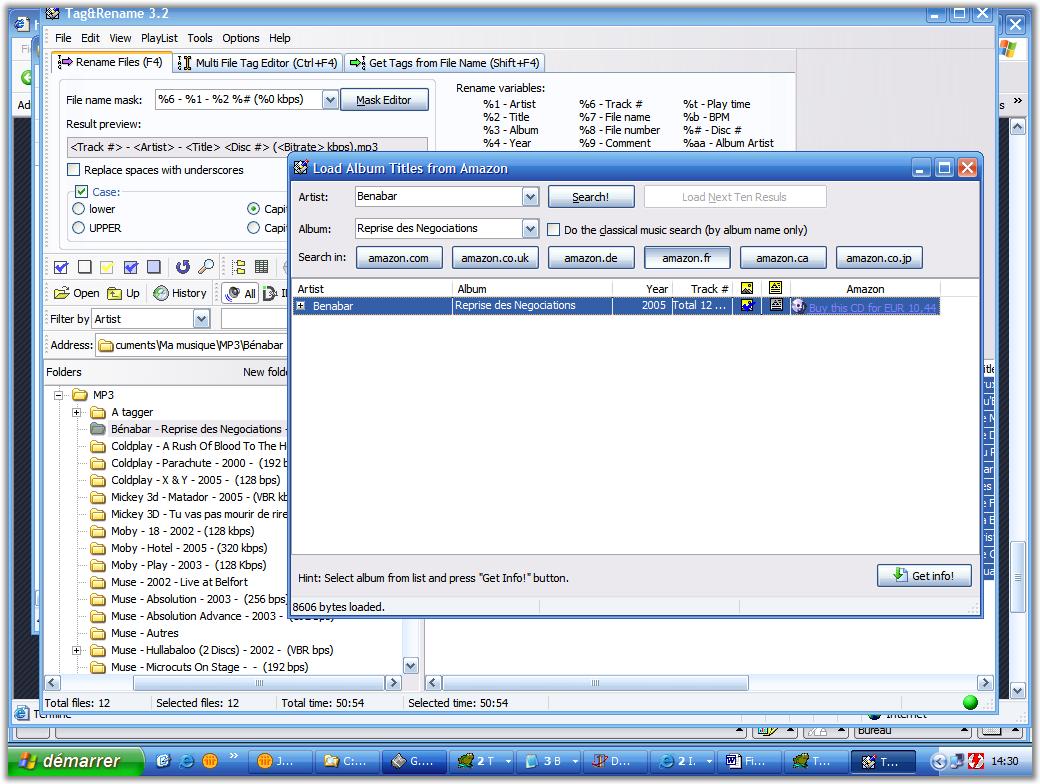Select the Moby - Hotel folder
1040x784 pixels.
(x=189, y=548)
